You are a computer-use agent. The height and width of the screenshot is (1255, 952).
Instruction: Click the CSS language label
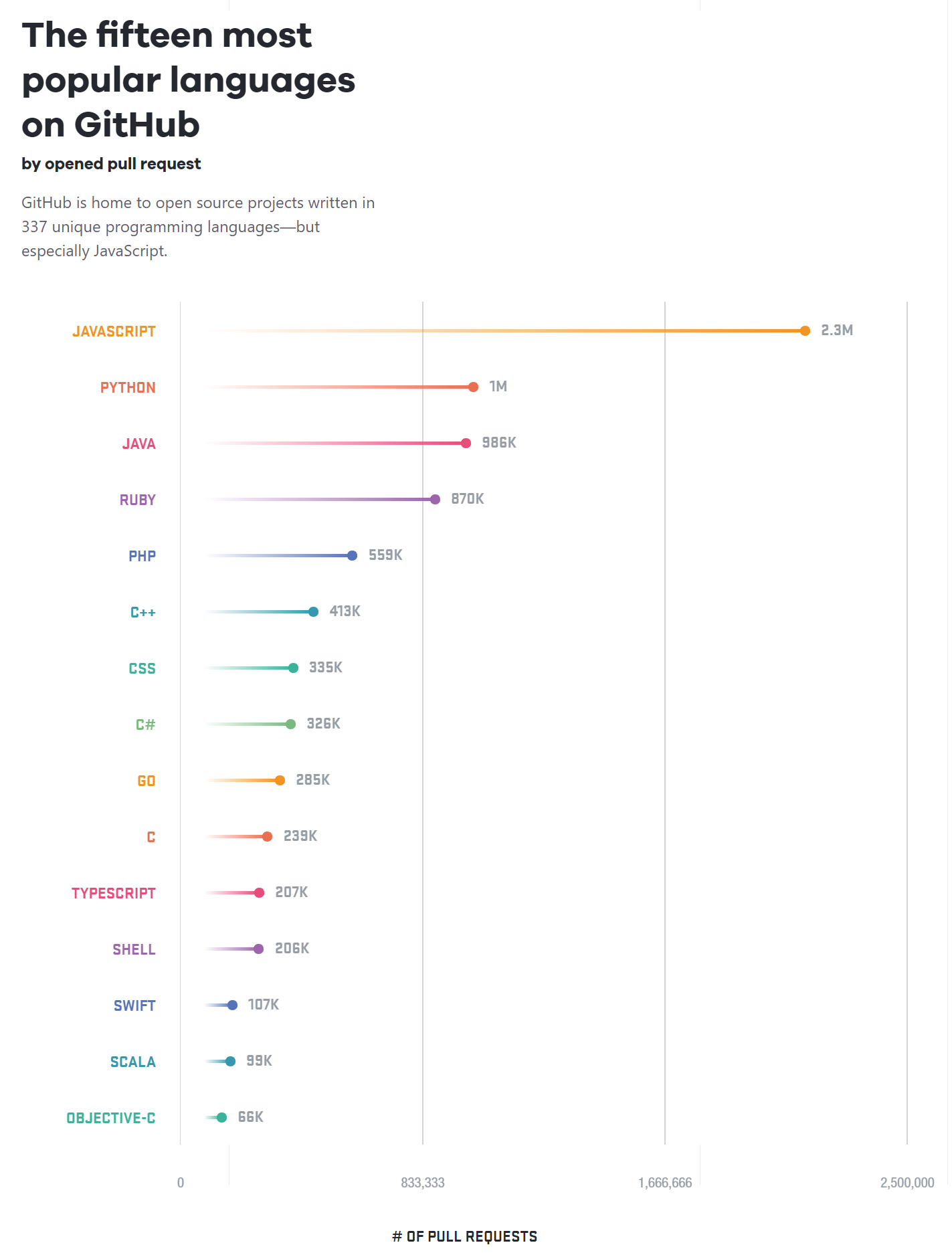(x=142, y=668)
